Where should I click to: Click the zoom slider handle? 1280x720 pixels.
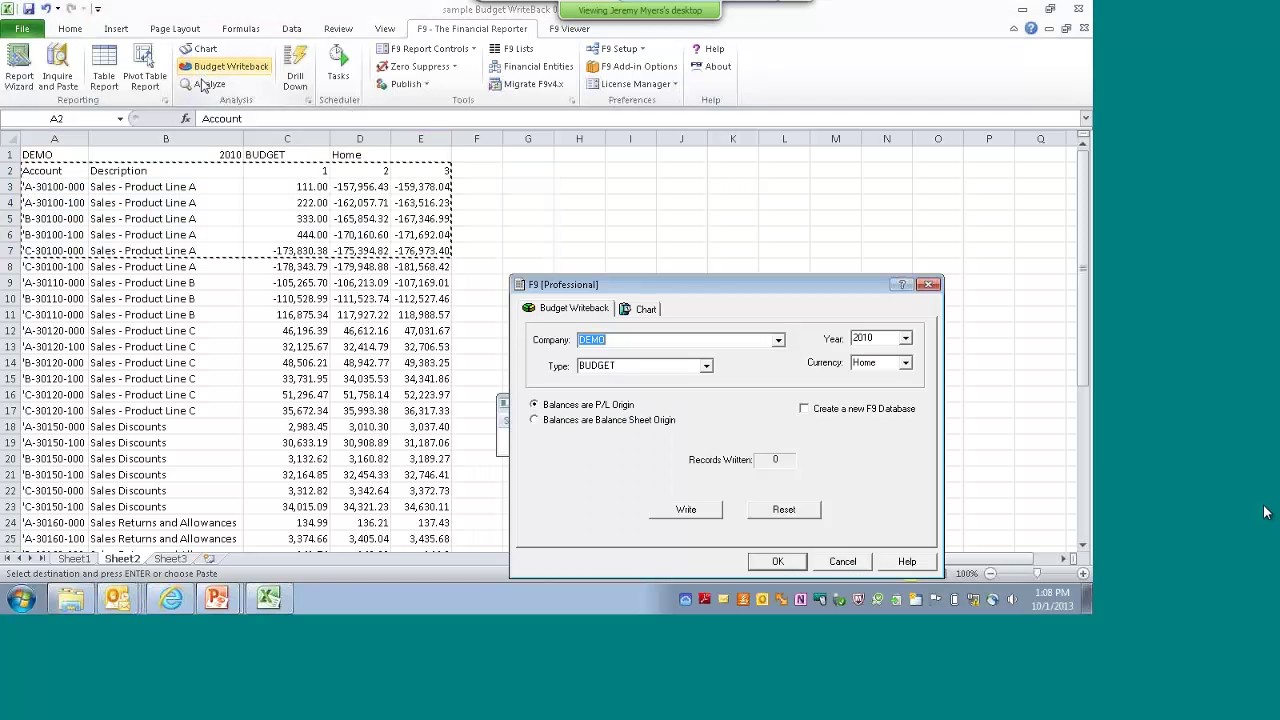tap(1036, 574)
